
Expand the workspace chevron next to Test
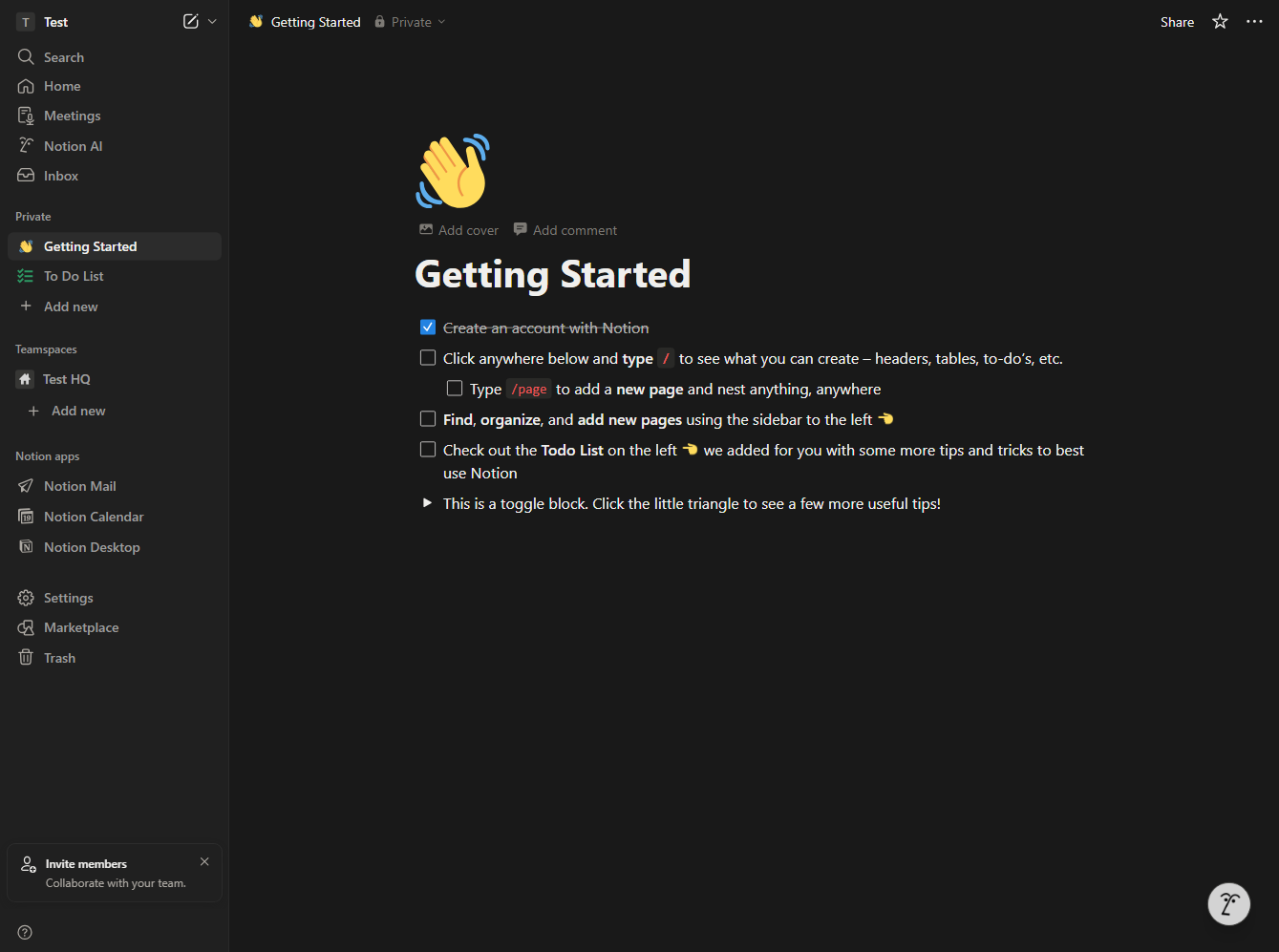[x=212, y=21]
